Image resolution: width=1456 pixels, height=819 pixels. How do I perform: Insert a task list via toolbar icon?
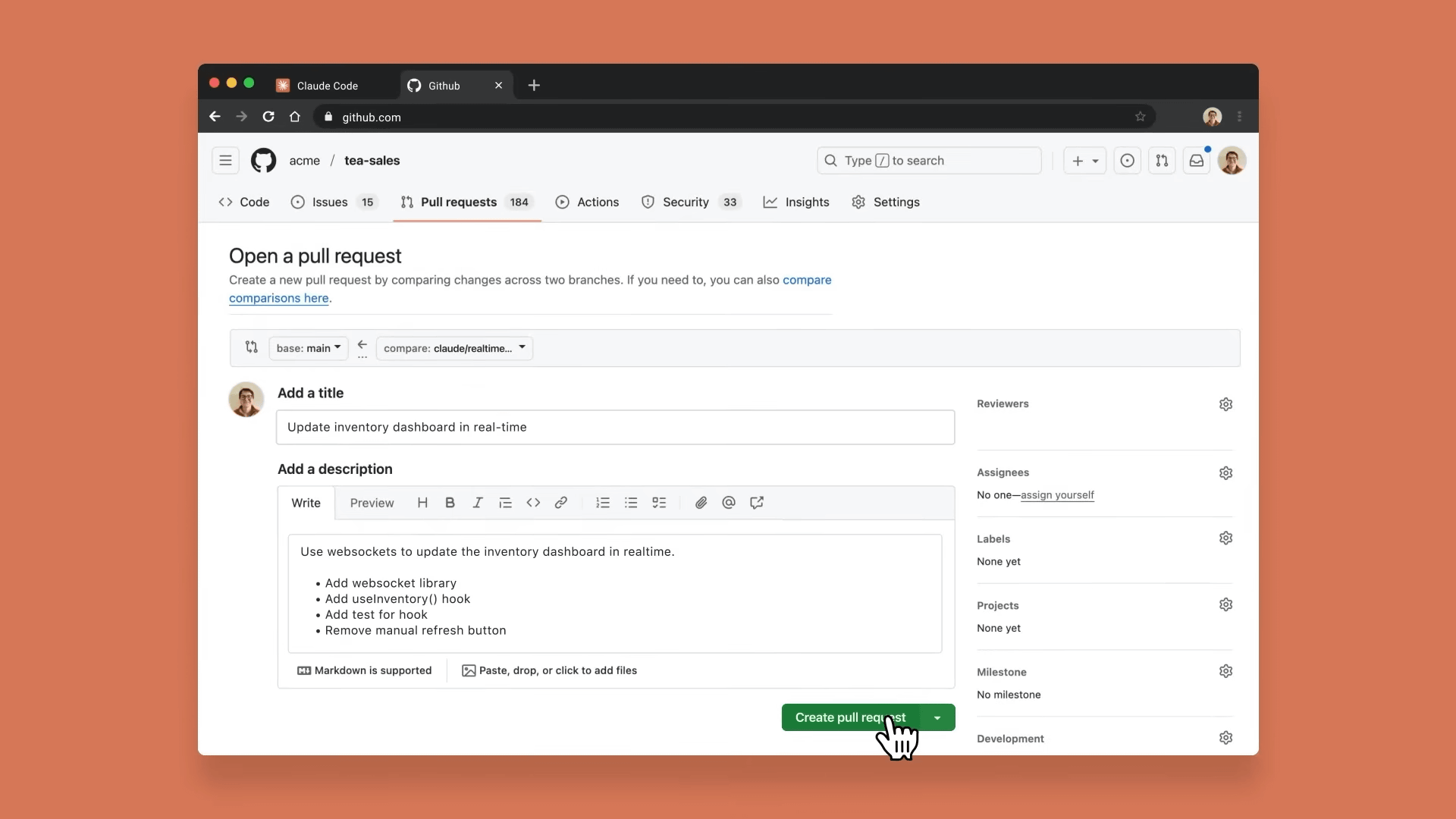[x=659, y=503]
